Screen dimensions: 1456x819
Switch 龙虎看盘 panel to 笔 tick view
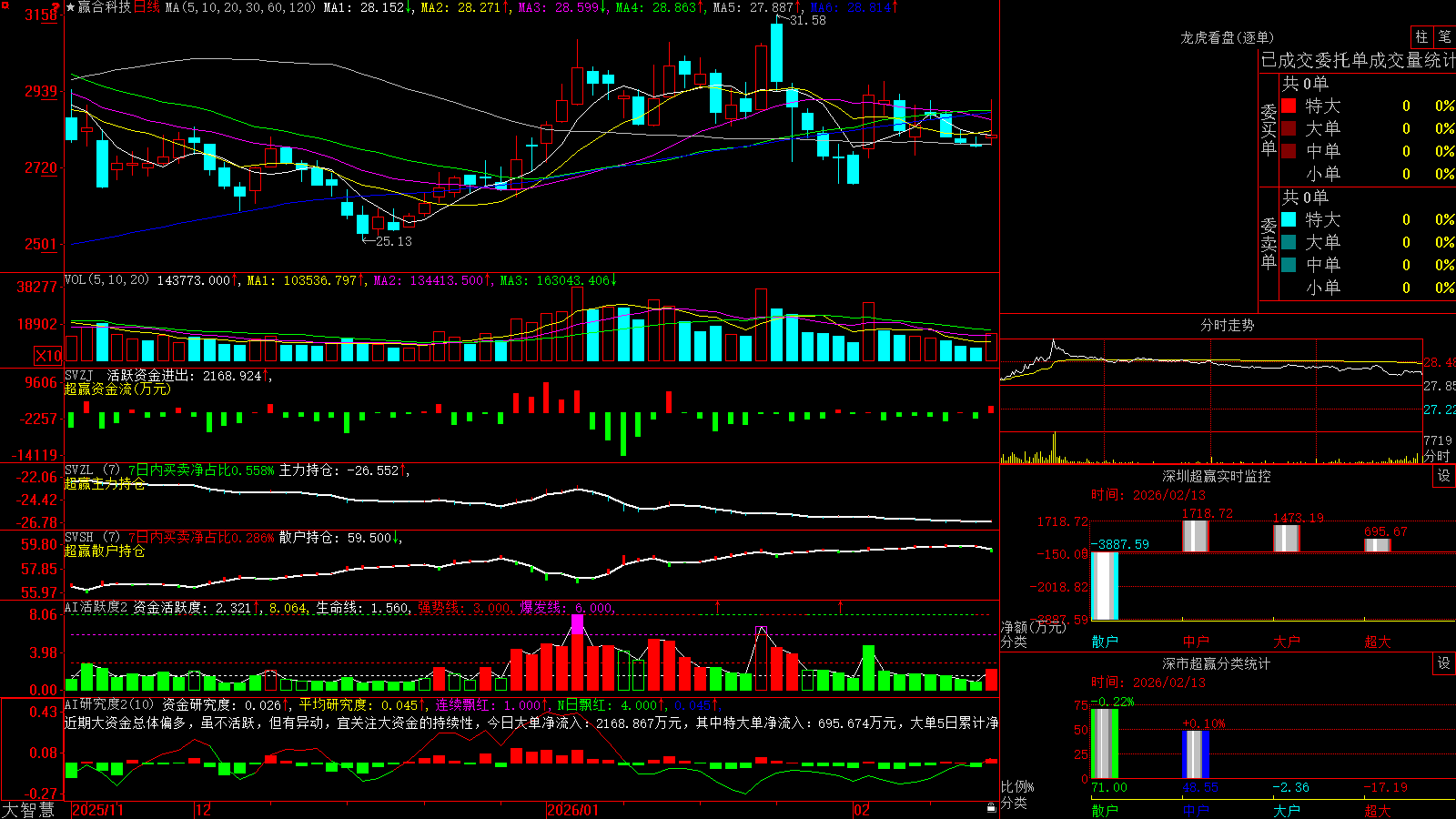pos(1444,37)
